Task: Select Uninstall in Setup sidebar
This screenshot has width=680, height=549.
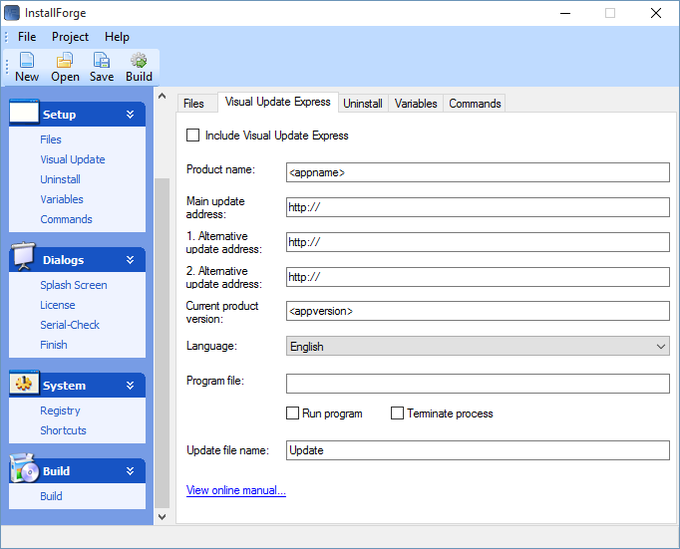Action: [60, 180]
